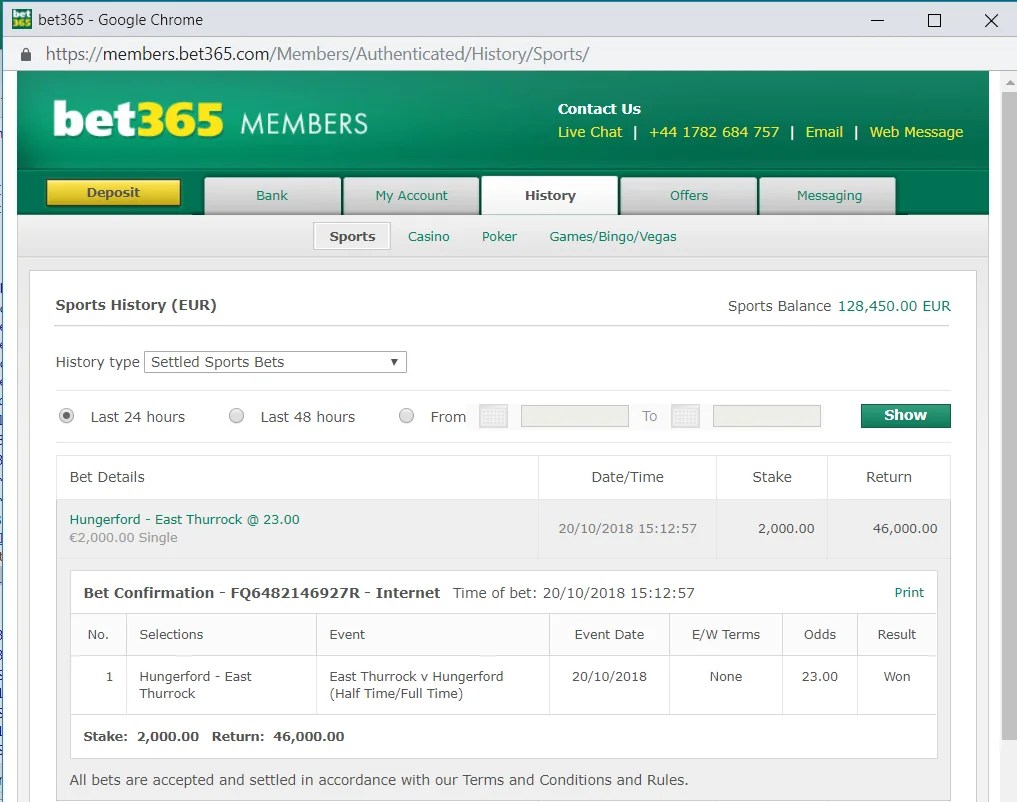
Task: Select the From date range radio button
Action: coord(407,416)
